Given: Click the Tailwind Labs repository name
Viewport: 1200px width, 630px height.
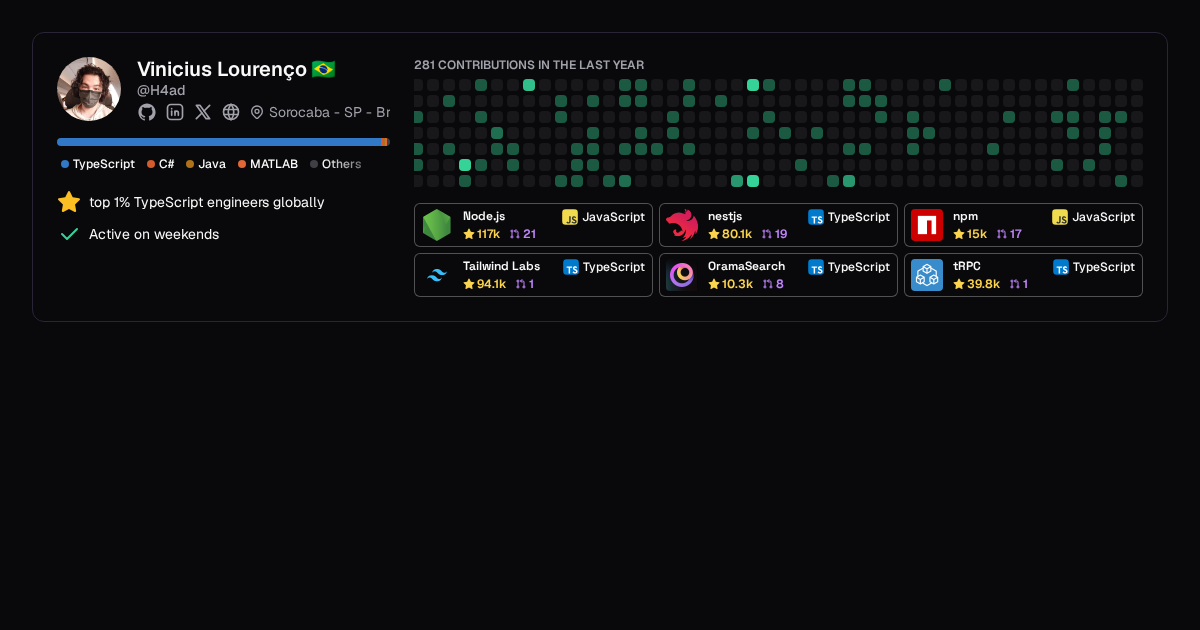Looking at the screenshot, I should point(501,266).
